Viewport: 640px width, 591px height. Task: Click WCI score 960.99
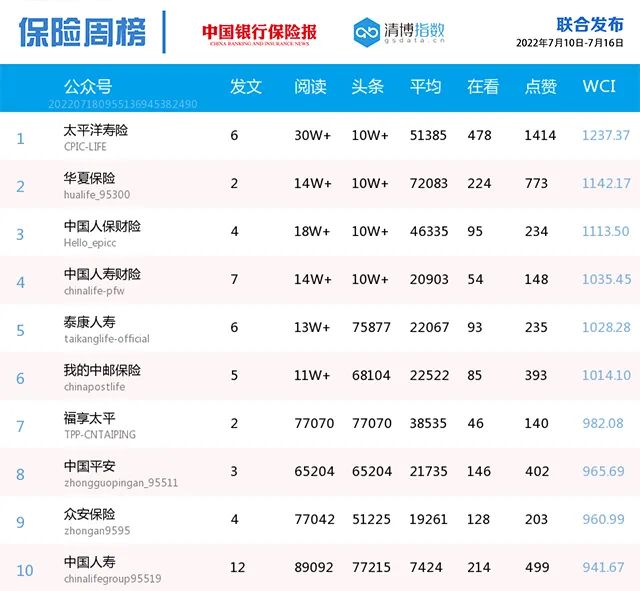[x=603, y=519]
